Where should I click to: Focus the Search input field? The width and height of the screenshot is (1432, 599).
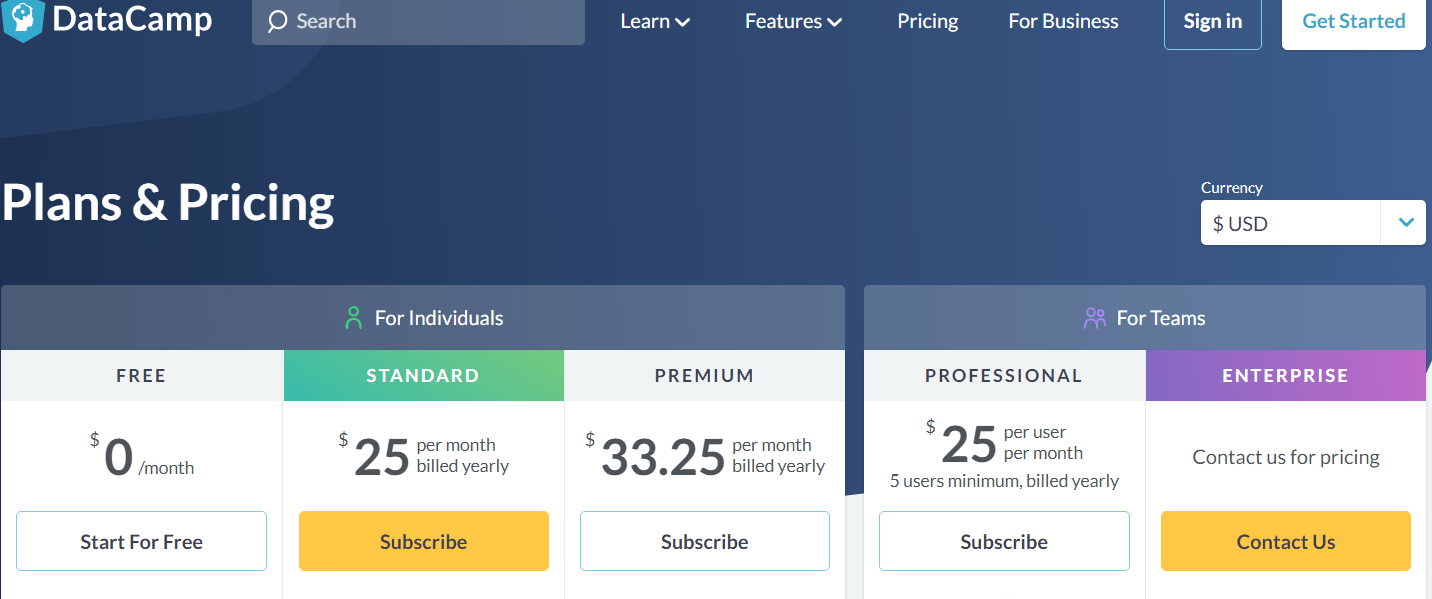click(418, 21)
